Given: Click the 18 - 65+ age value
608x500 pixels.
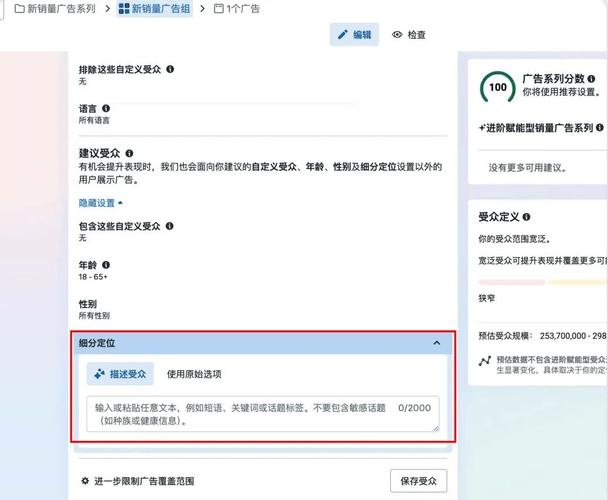Looking at the screenshot, I should tap(93, 277).
